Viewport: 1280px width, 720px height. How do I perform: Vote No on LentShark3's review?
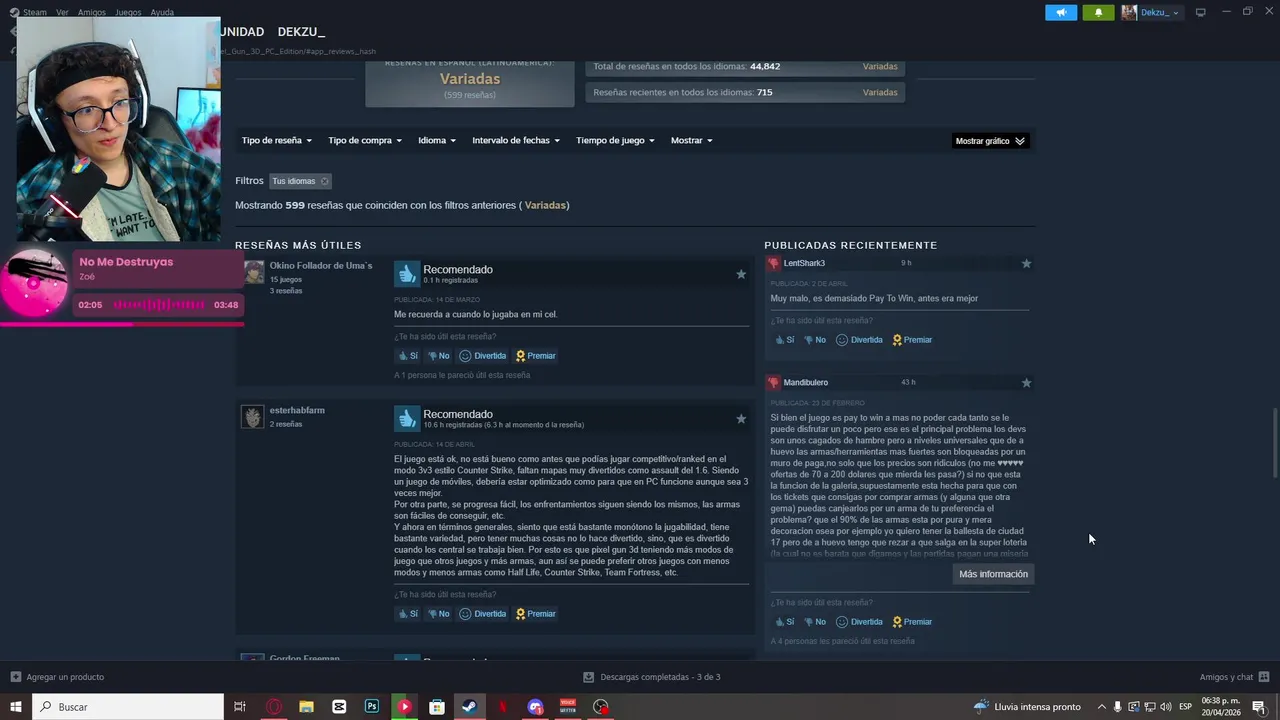(815, 340)
